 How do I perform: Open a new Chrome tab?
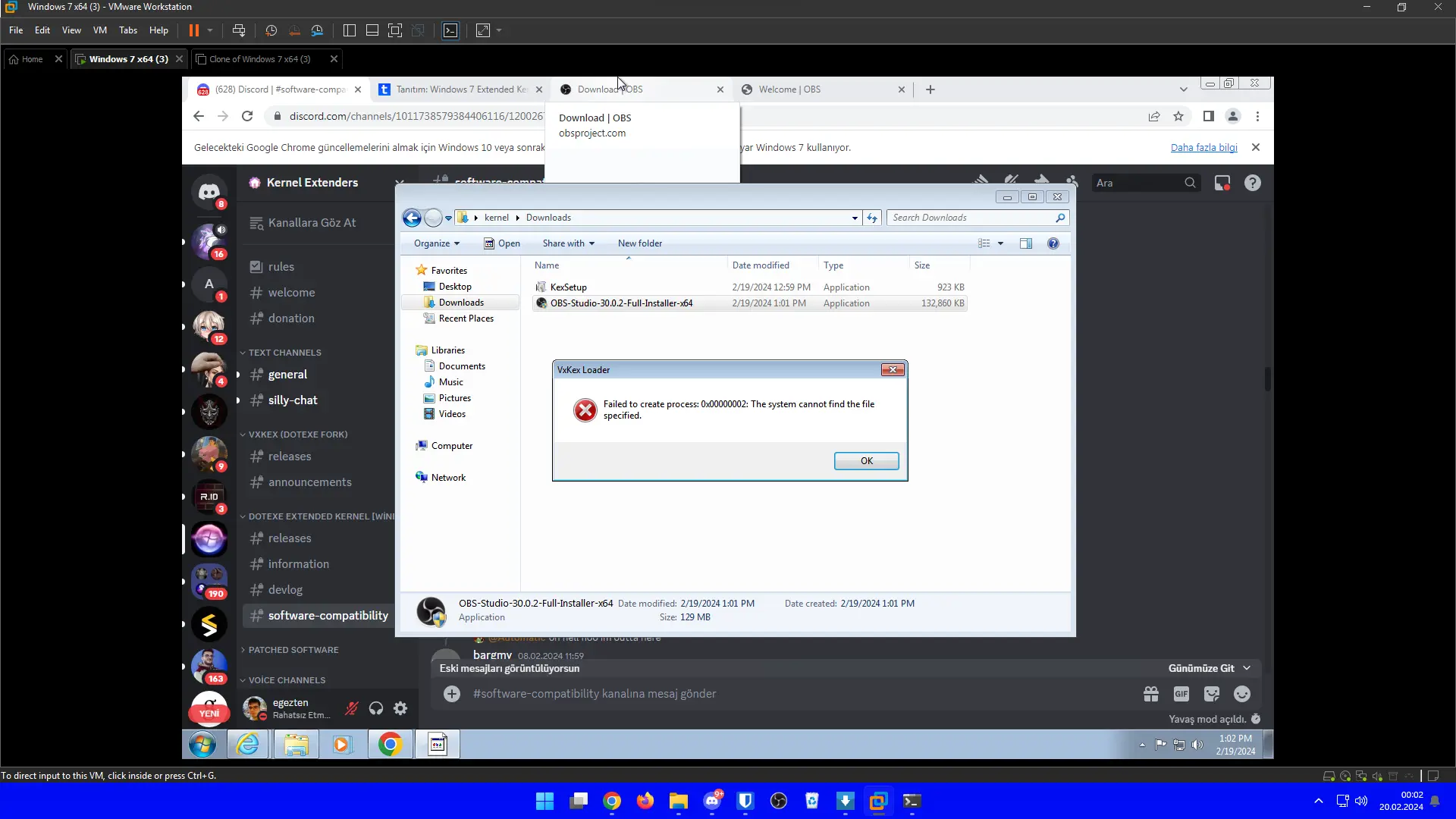pos(930,89)
